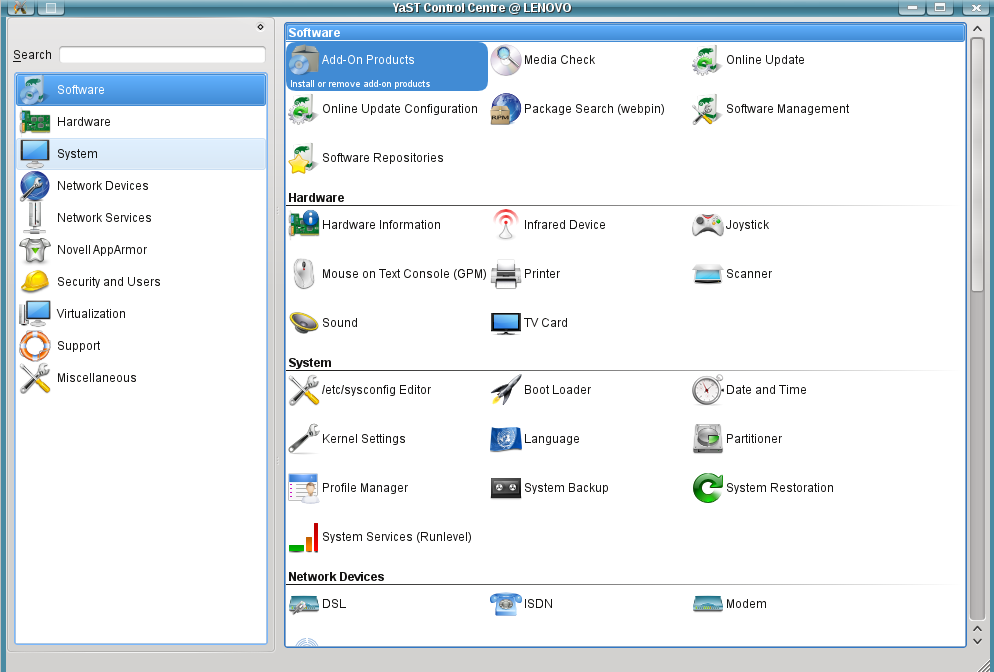Launch the Media Check icon
The image size is (994, 672).
(x=505, y=60)
